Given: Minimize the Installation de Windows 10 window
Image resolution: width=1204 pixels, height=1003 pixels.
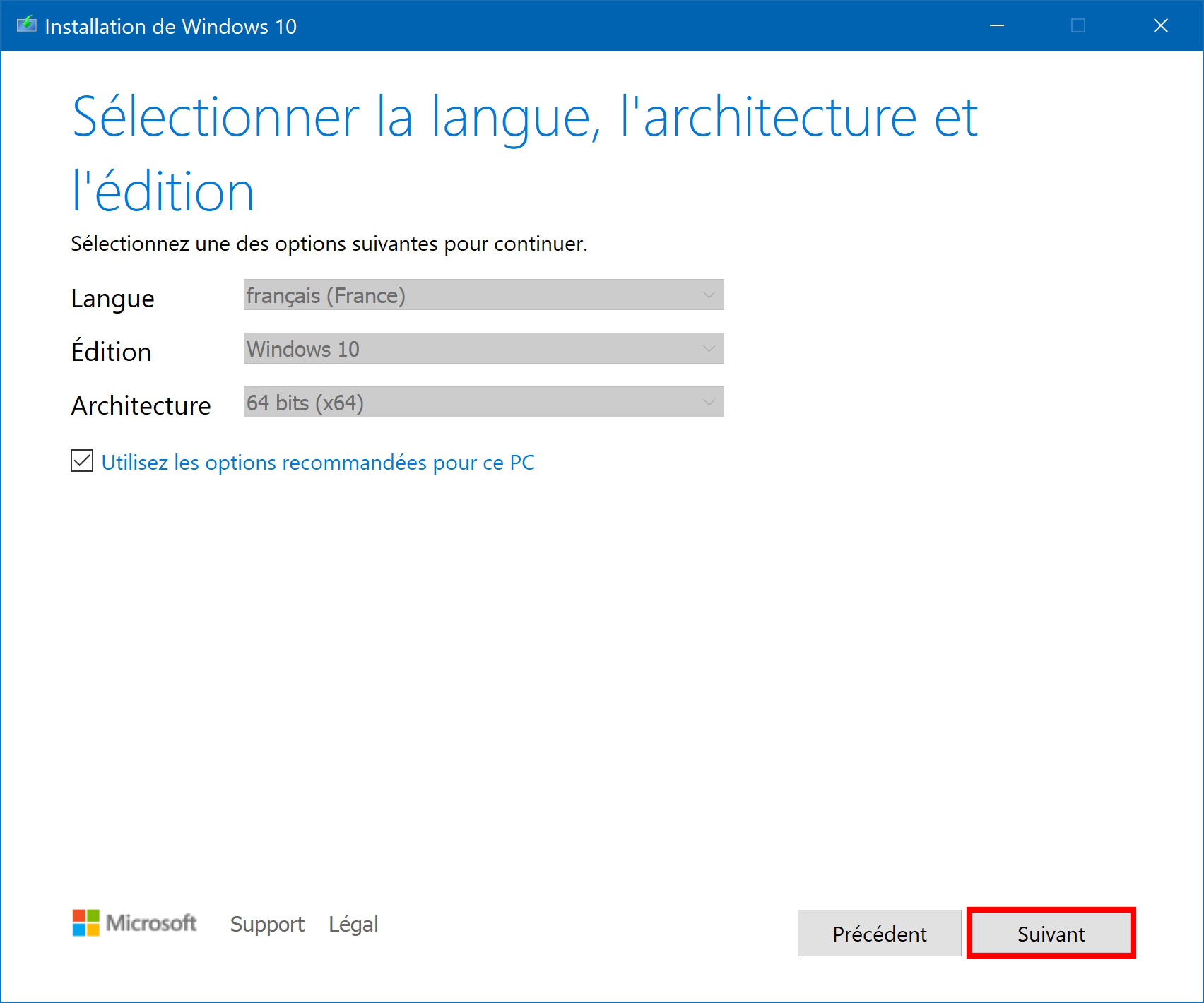Looking at the screenshot, I should (997, 25).
